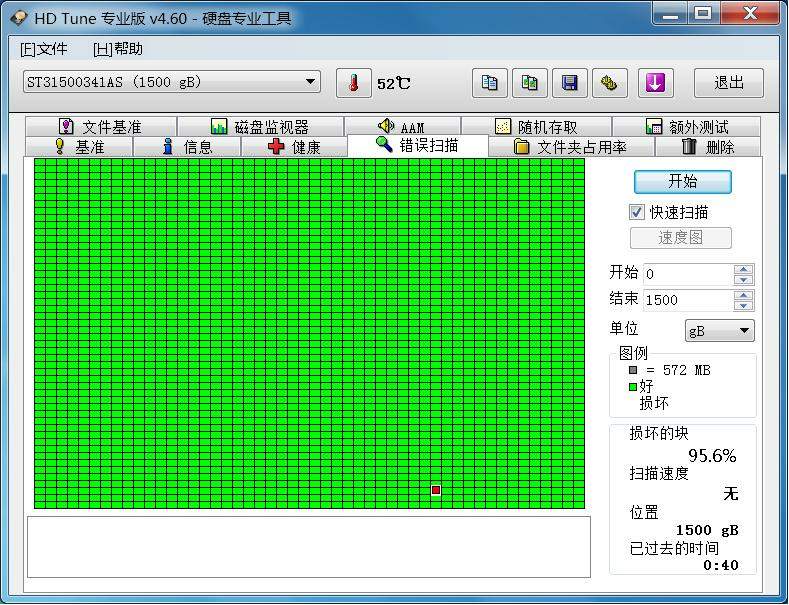Click the 95.6% damaged blocks value

point(712,456)
